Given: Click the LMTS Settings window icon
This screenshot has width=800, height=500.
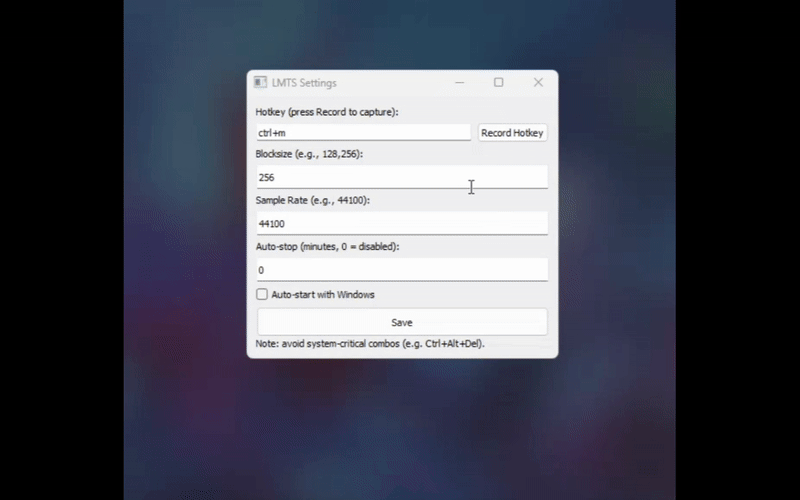Looking at the screenshot, I should pos(260,83).
